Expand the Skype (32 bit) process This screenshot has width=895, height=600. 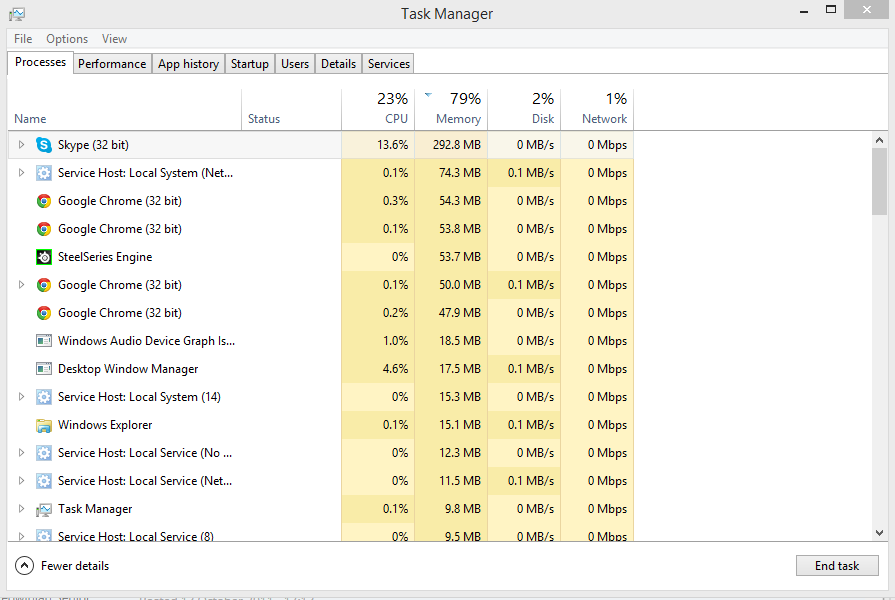pyautogui.click(x=21, y=144)
